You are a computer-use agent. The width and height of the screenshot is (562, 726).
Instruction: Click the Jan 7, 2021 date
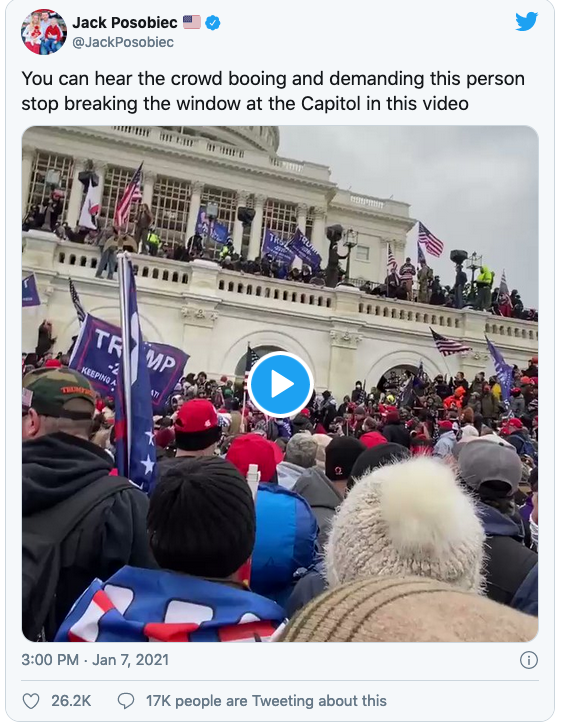click(130, 660)
